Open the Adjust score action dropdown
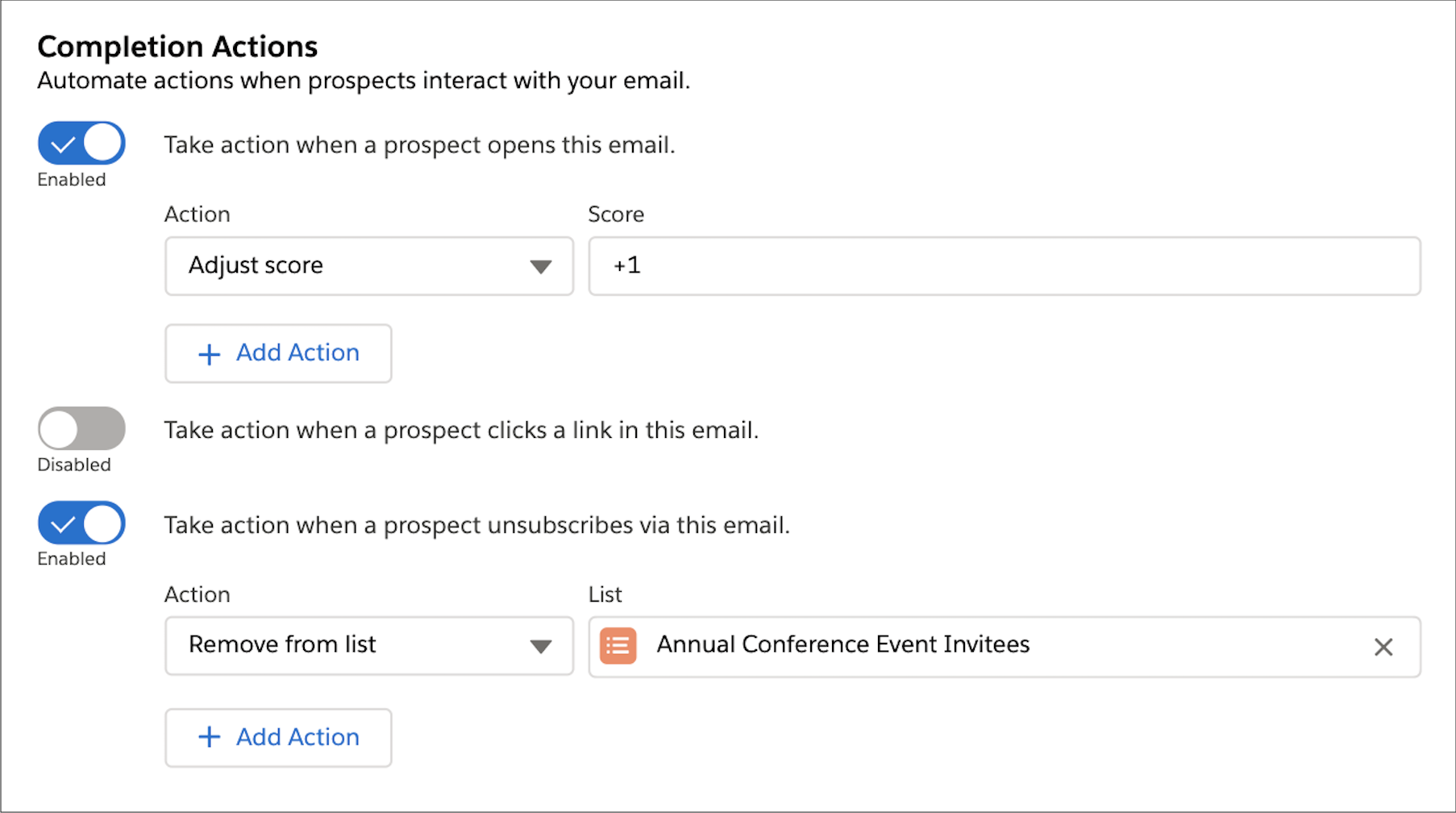 pyautogui.click(x=369, y=266)
